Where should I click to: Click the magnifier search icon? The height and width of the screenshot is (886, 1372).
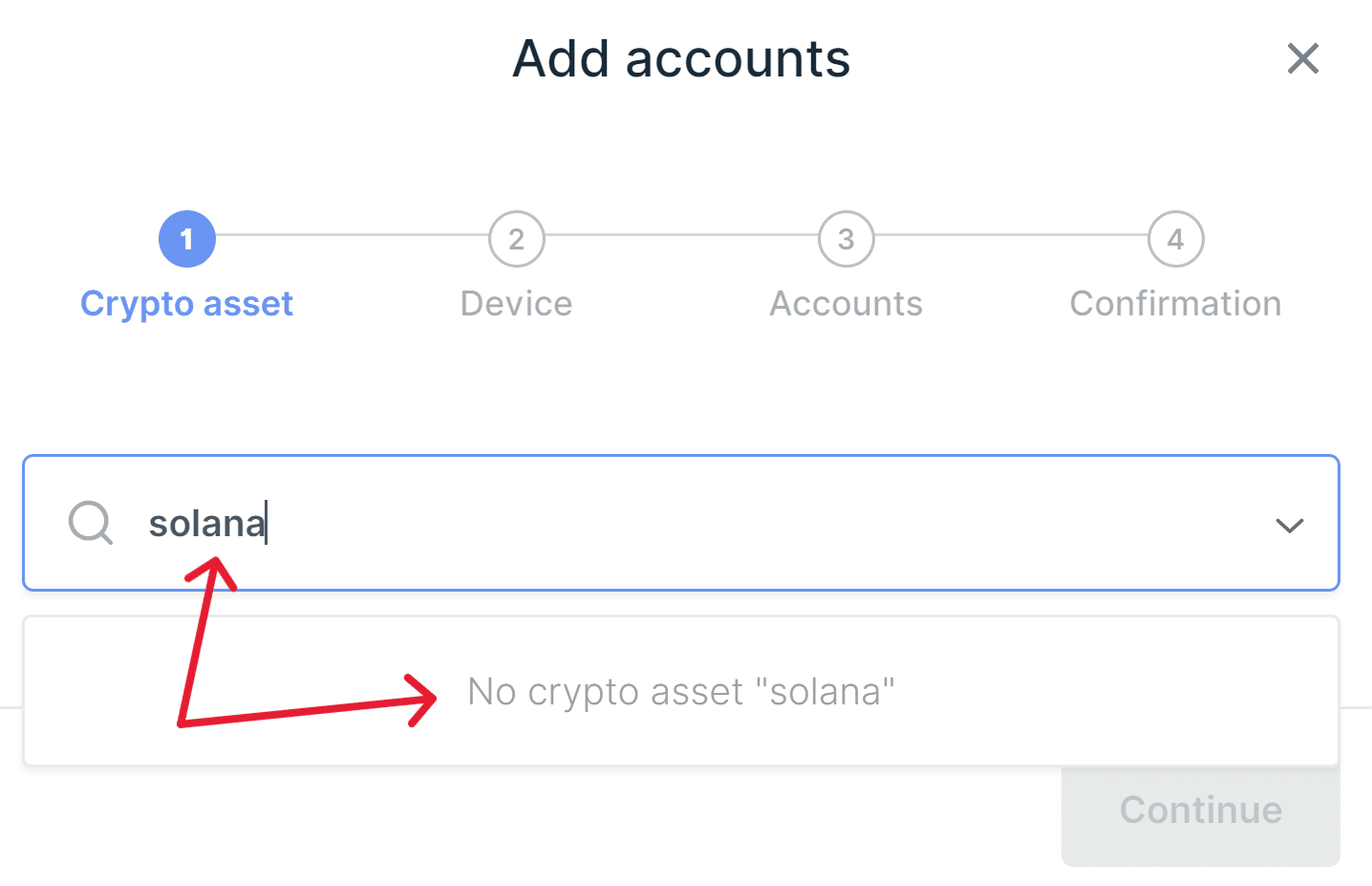click(x=91, y=523)
